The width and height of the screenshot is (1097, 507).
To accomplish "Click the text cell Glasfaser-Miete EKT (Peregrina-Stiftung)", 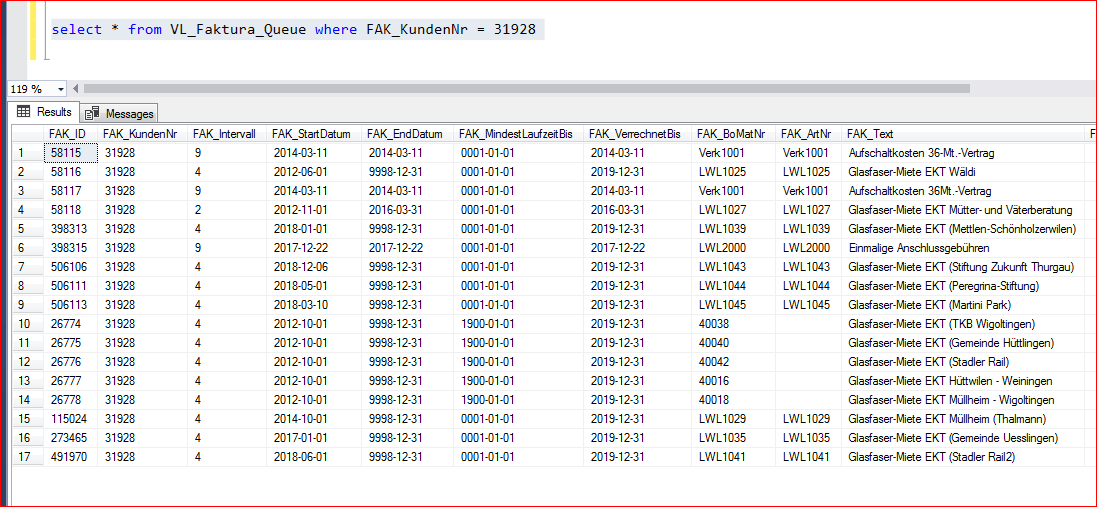I will (964, 285).
